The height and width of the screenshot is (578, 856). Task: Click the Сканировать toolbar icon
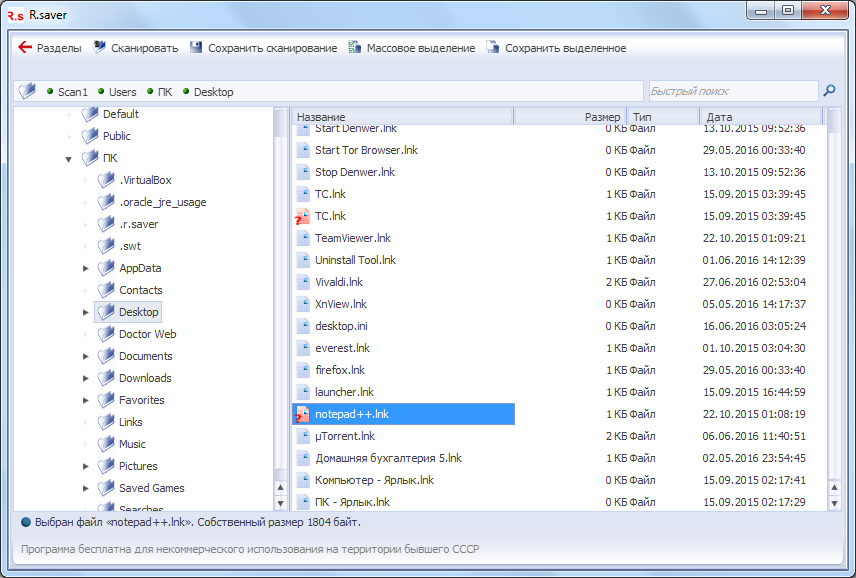(100, 48)
